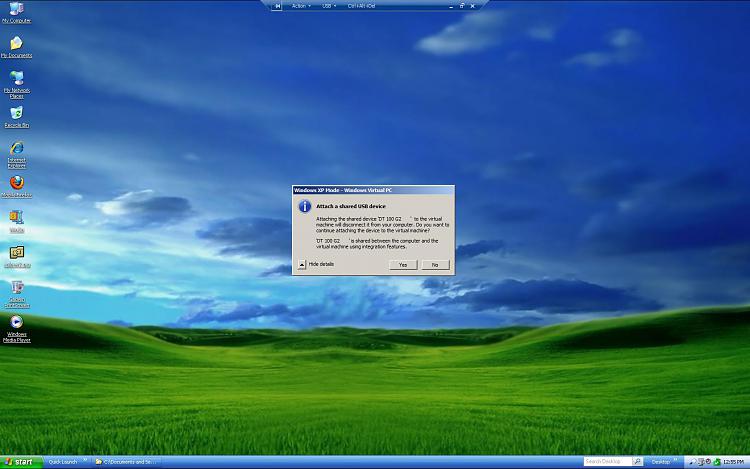
Task: Switch to C:\Documents and Se... taskbar window
Action: tap(126, 462)
